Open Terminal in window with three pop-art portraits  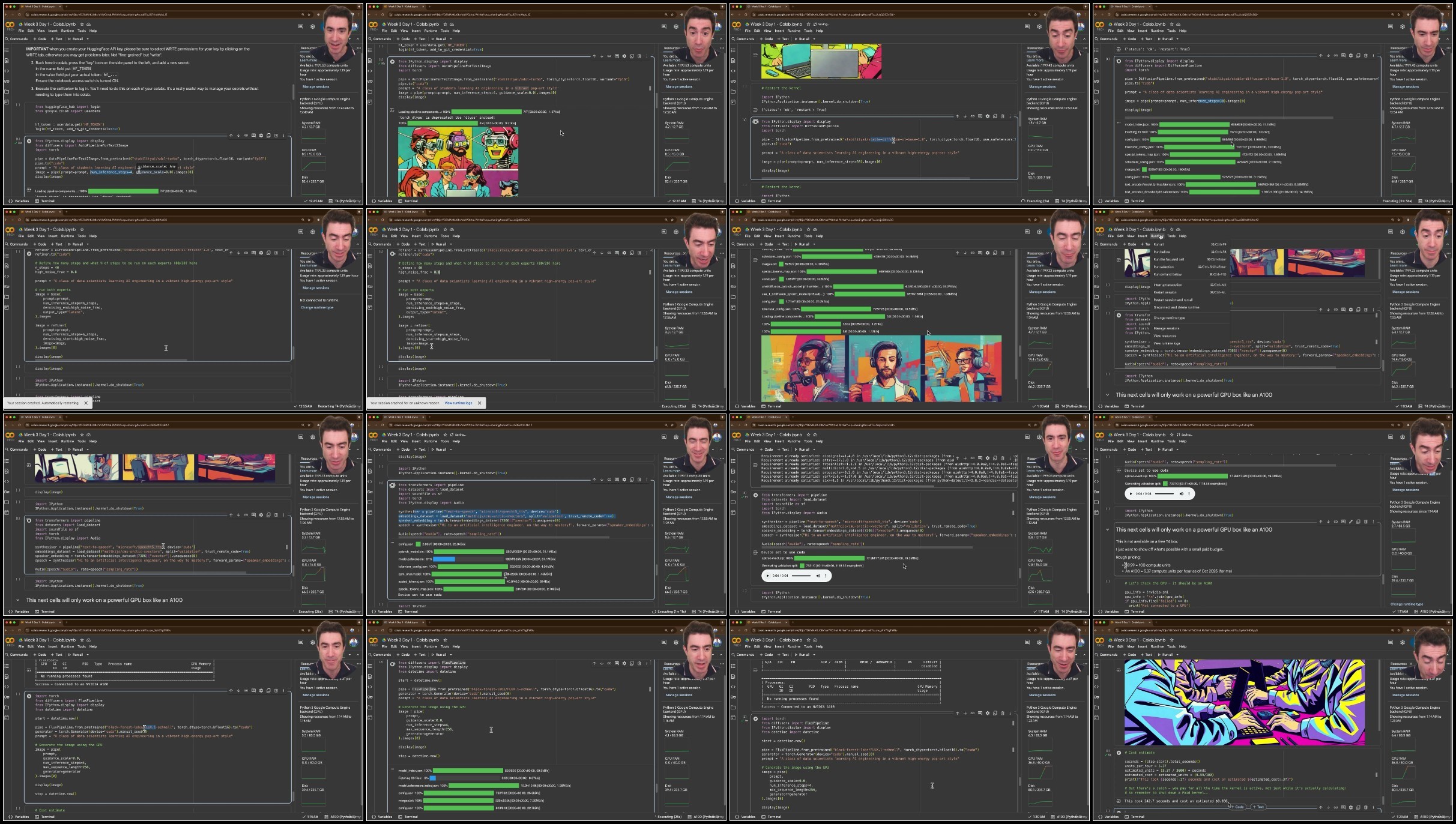pos(775,406)
